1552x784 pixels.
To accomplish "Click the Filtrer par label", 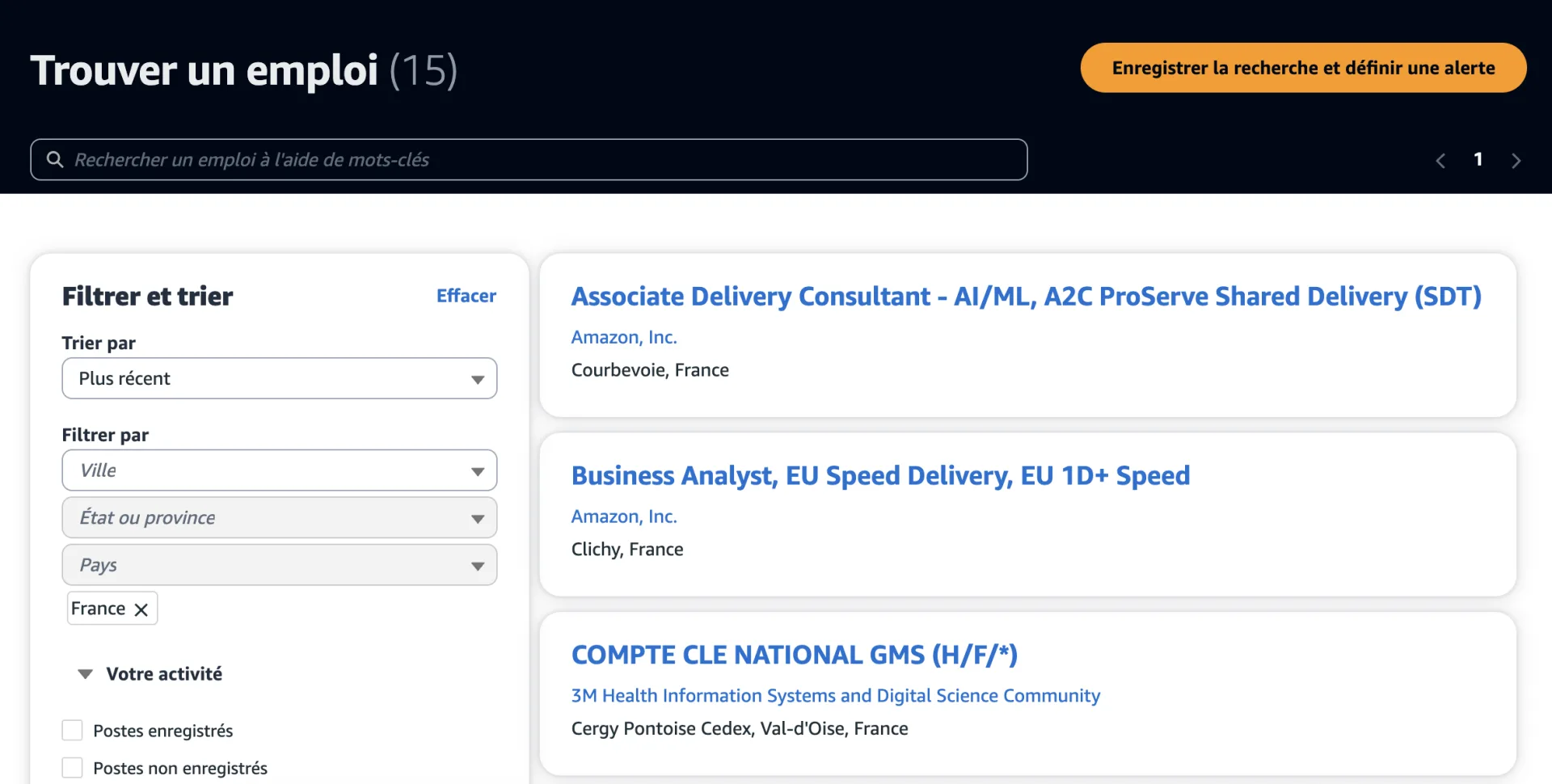I will click(x=105, y=435).
